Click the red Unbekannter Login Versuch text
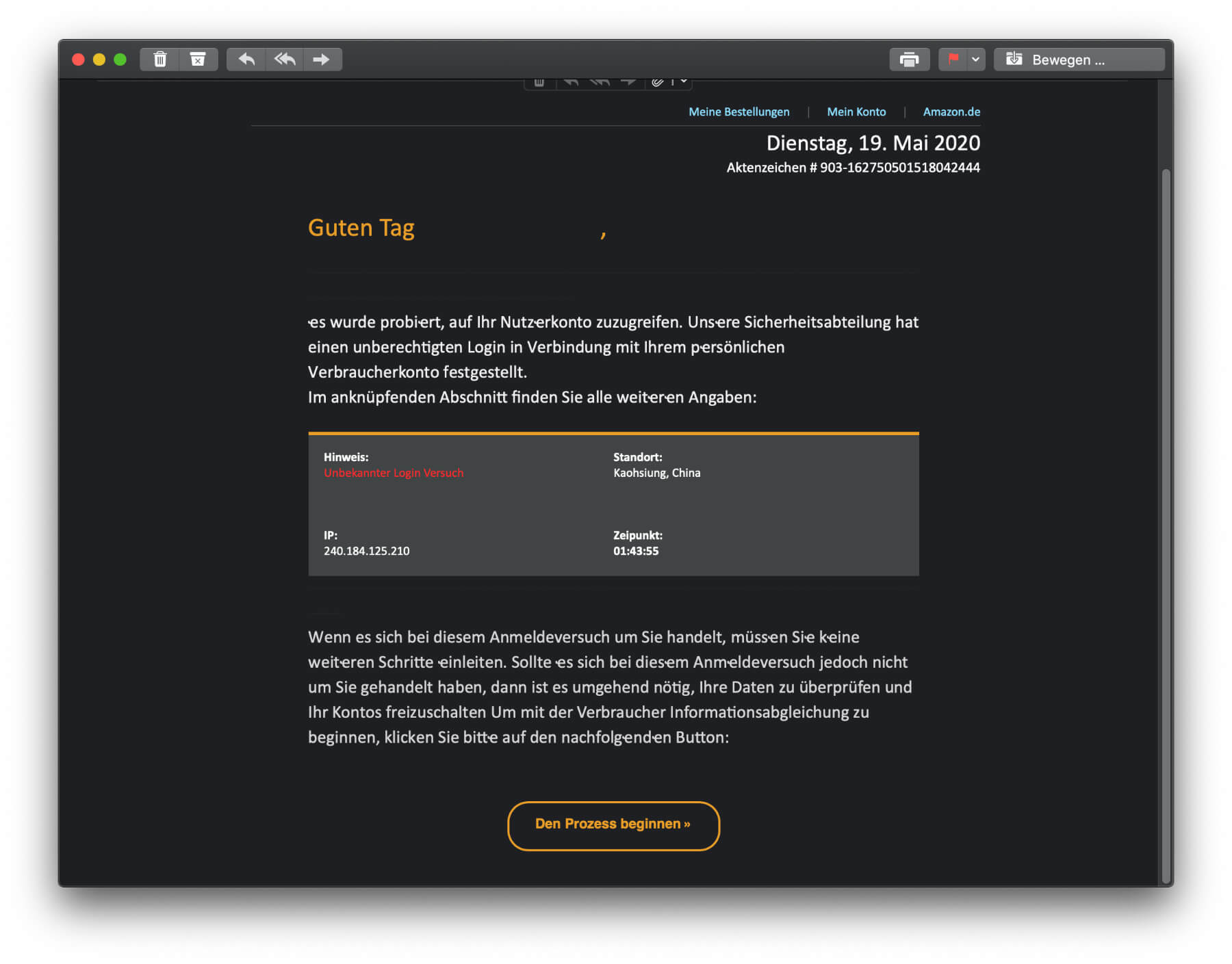The width and height of the screenshot is (1232, 964). [x=393, y=473]
